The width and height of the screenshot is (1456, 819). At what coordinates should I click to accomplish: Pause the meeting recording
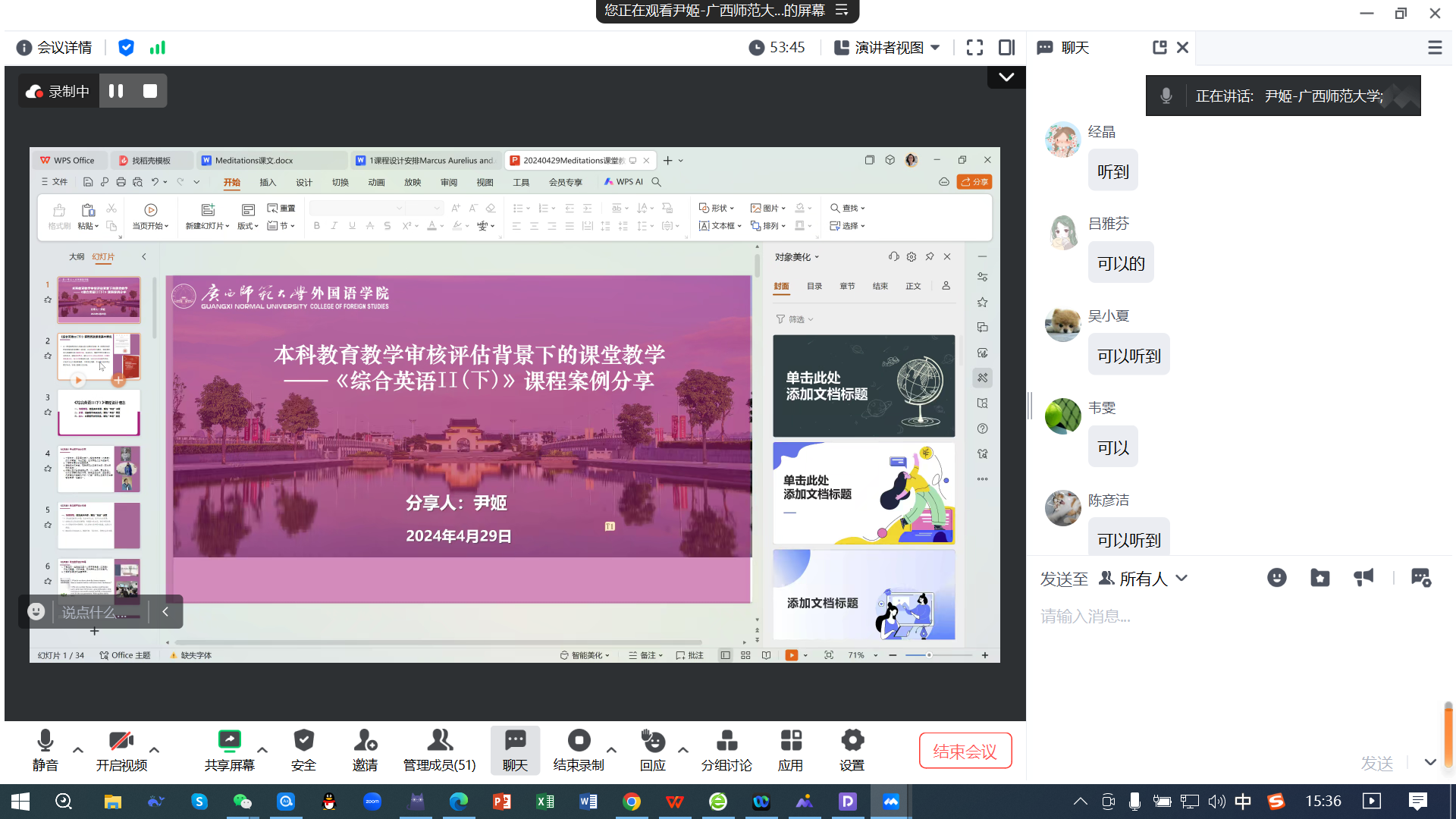(x=116, y=91)
